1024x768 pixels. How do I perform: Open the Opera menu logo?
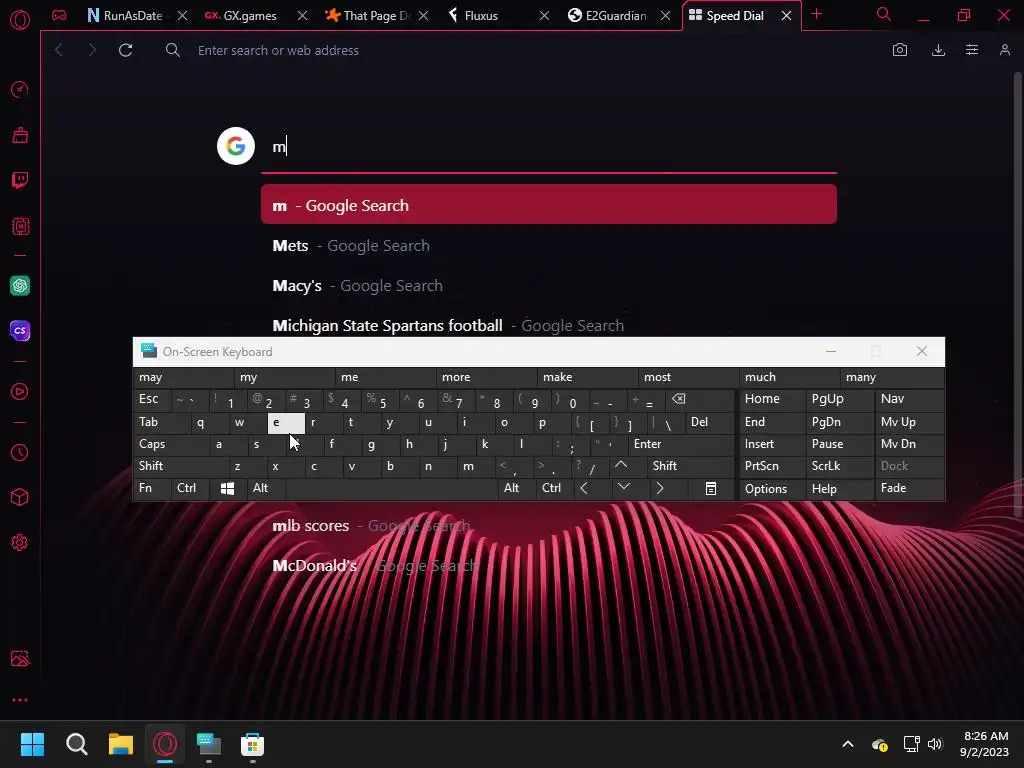(x=20, y=20)
